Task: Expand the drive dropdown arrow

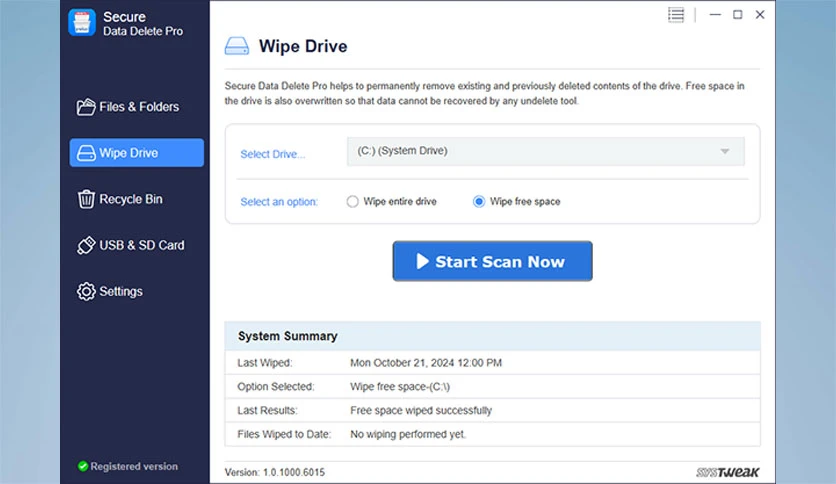Action: pos(725,151)
